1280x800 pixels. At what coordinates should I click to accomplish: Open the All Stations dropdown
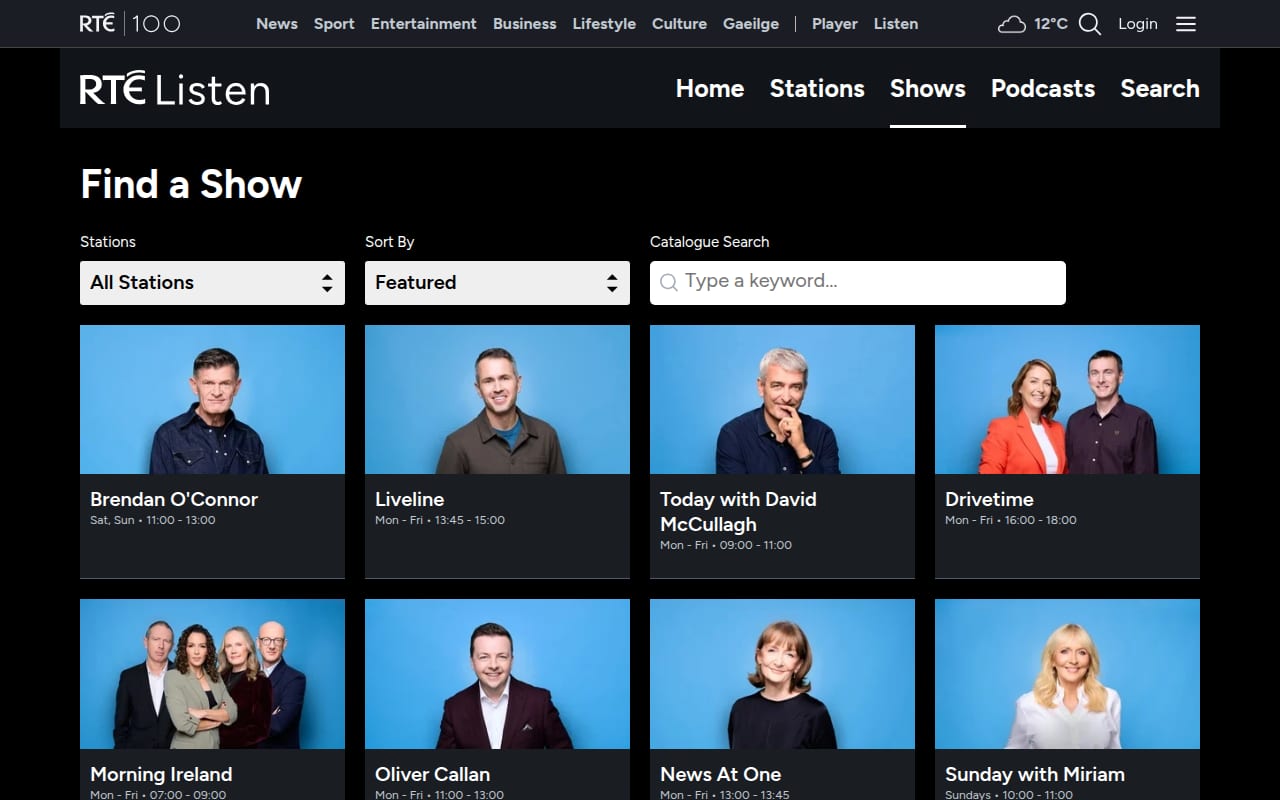coord(212,283)
